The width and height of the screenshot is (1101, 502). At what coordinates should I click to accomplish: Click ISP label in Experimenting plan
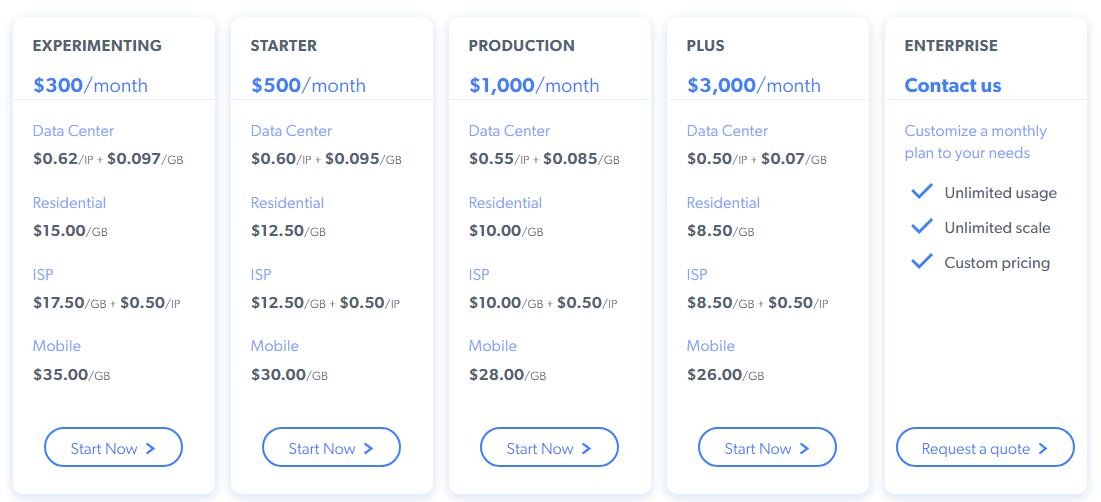[x=43, y=274]
